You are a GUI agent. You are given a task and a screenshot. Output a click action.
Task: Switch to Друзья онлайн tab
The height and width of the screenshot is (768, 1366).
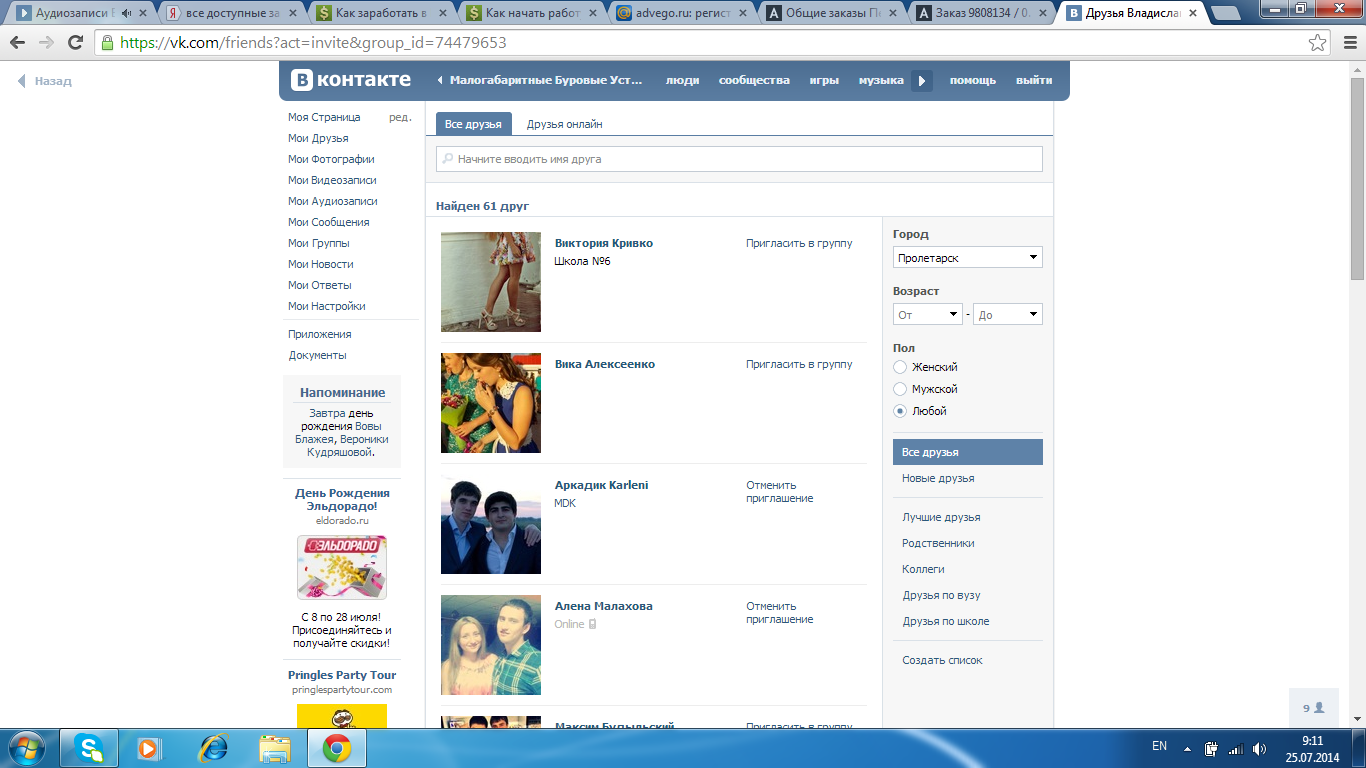click(x=565, y=124)
